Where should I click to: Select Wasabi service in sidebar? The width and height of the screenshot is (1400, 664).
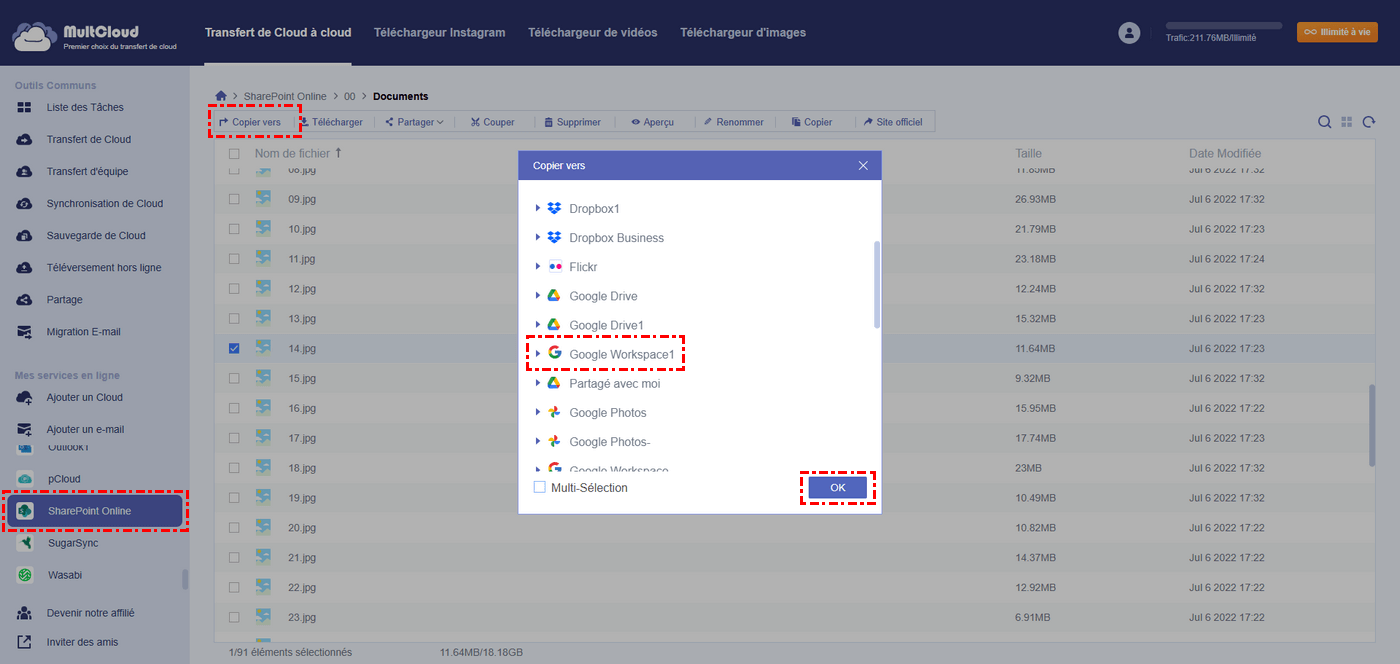pos(64,575)
